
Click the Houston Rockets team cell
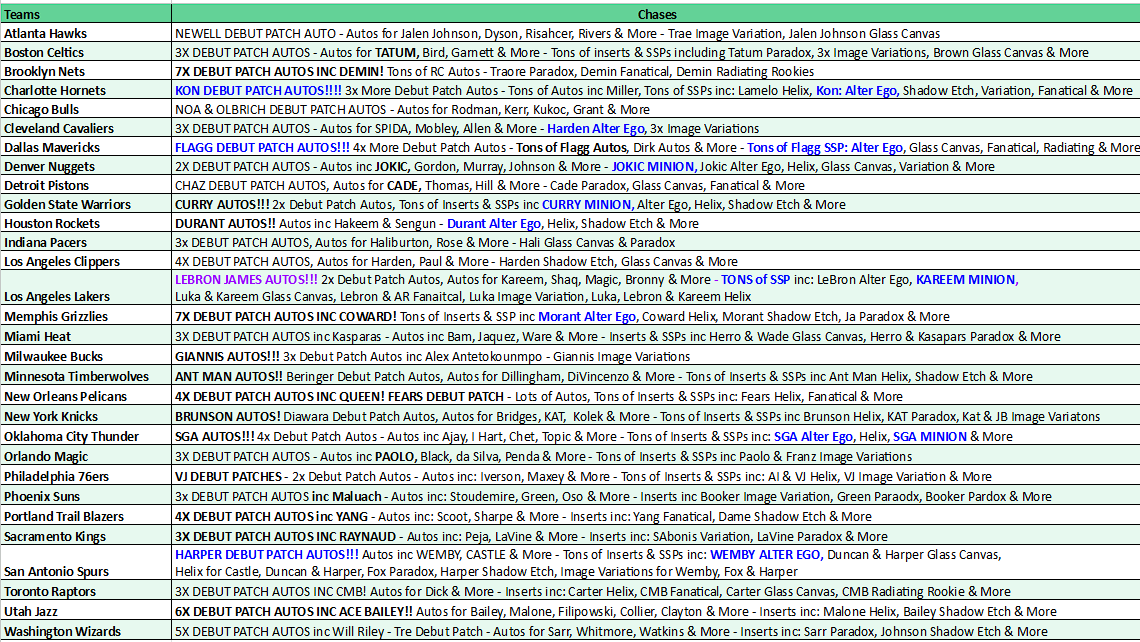click(x=86, y=222)
